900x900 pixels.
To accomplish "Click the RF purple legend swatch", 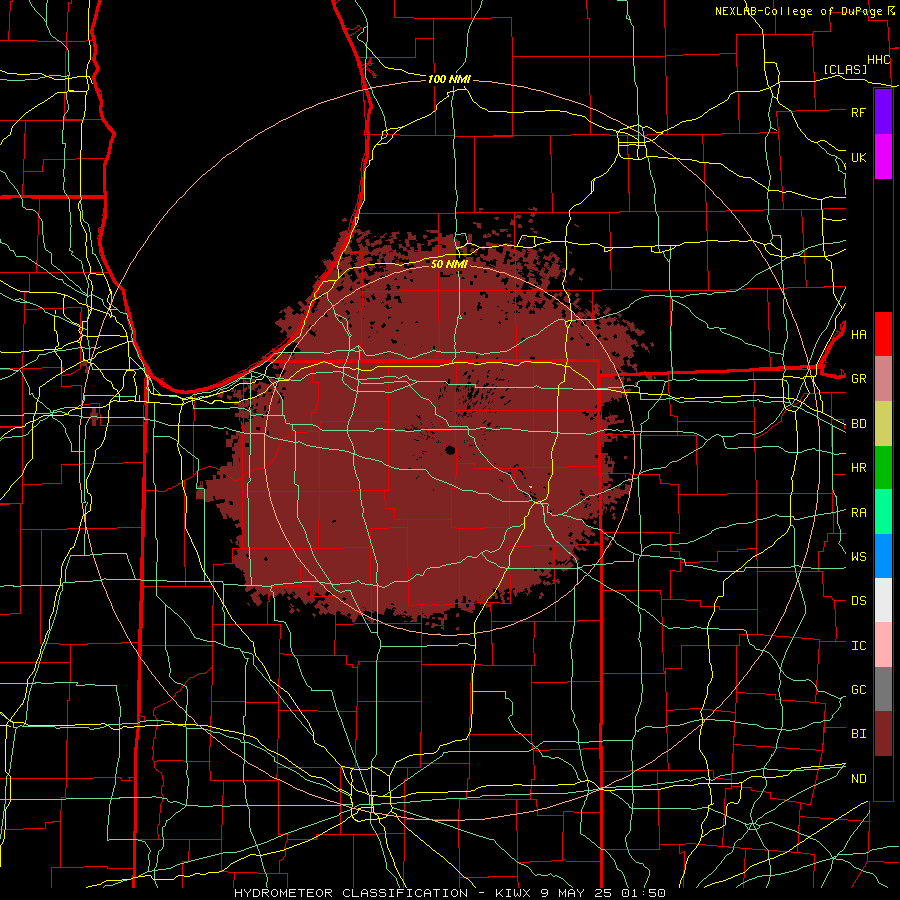I will point(883,112).
